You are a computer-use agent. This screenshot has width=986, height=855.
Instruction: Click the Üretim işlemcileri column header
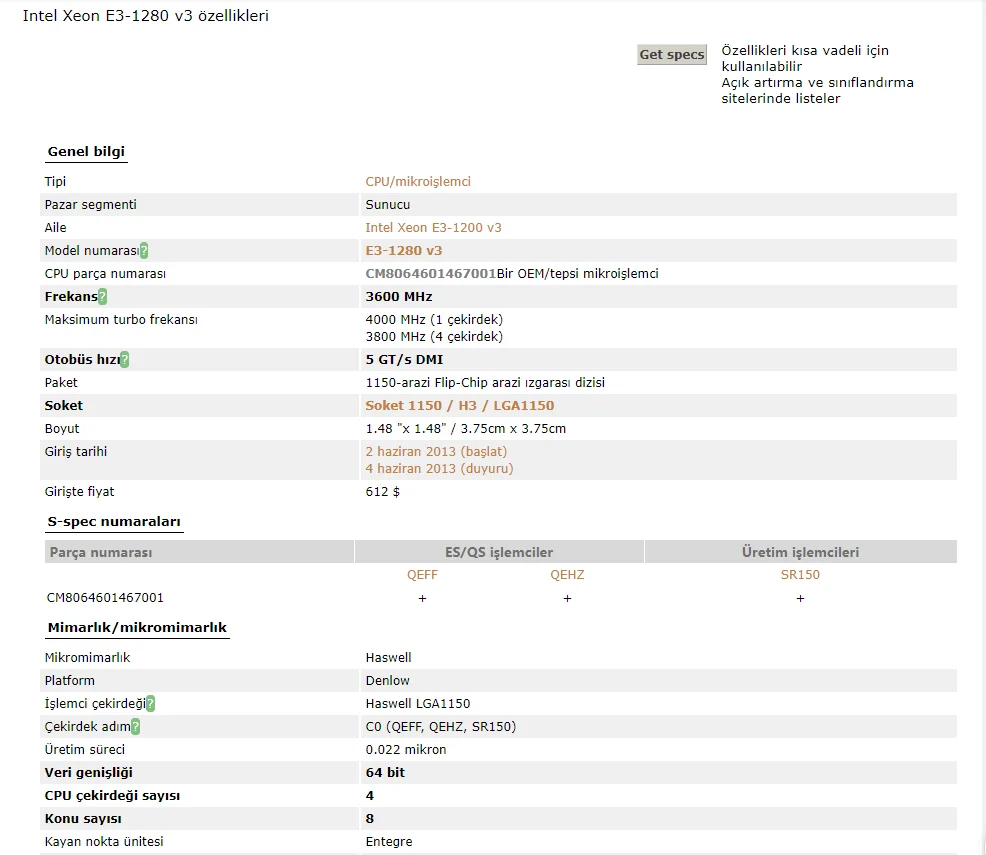800,552
